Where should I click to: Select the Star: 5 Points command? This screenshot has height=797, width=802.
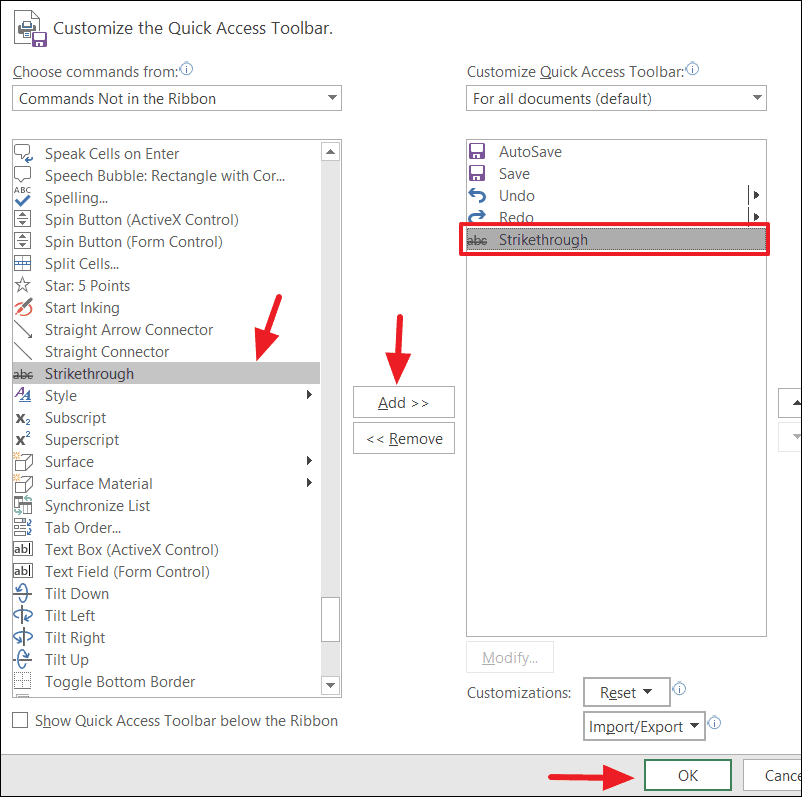[87, 285]
